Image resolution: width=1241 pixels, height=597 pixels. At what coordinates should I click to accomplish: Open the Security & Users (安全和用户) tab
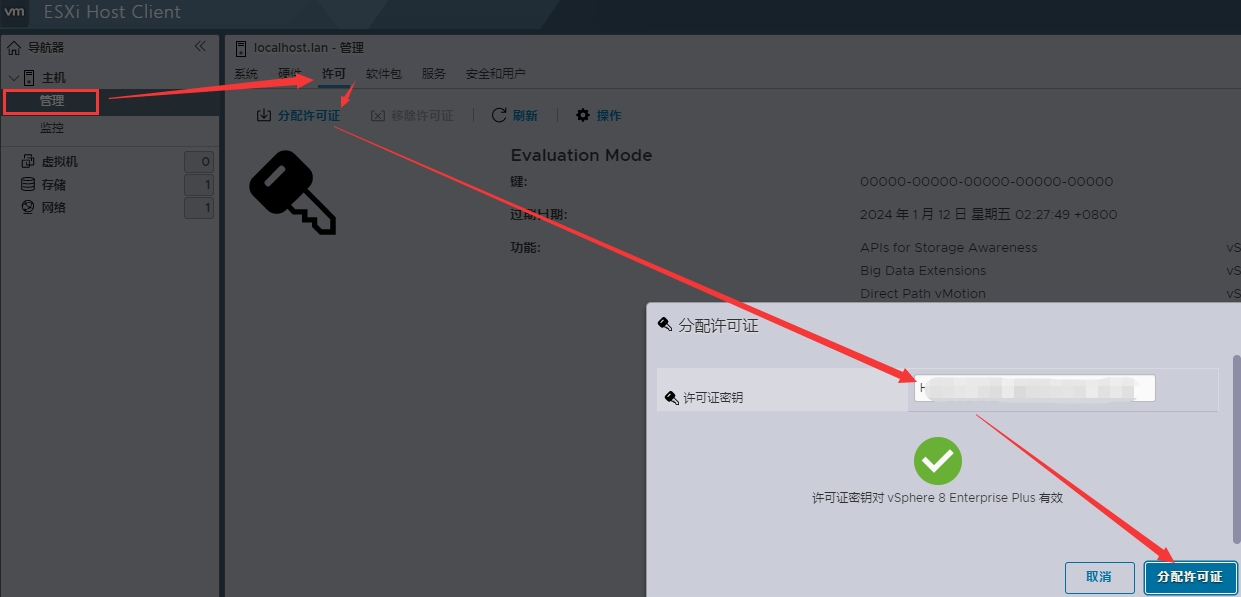pos(495,74)
